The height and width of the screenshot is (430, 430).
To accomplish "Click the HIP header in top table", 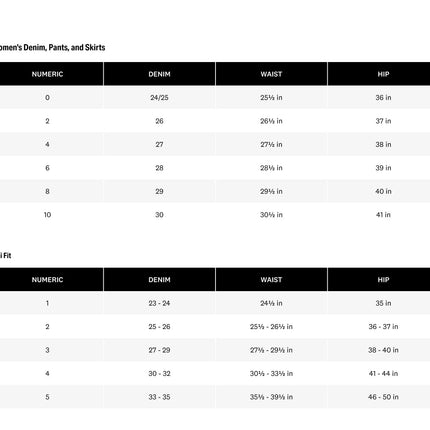I will 383,74.
